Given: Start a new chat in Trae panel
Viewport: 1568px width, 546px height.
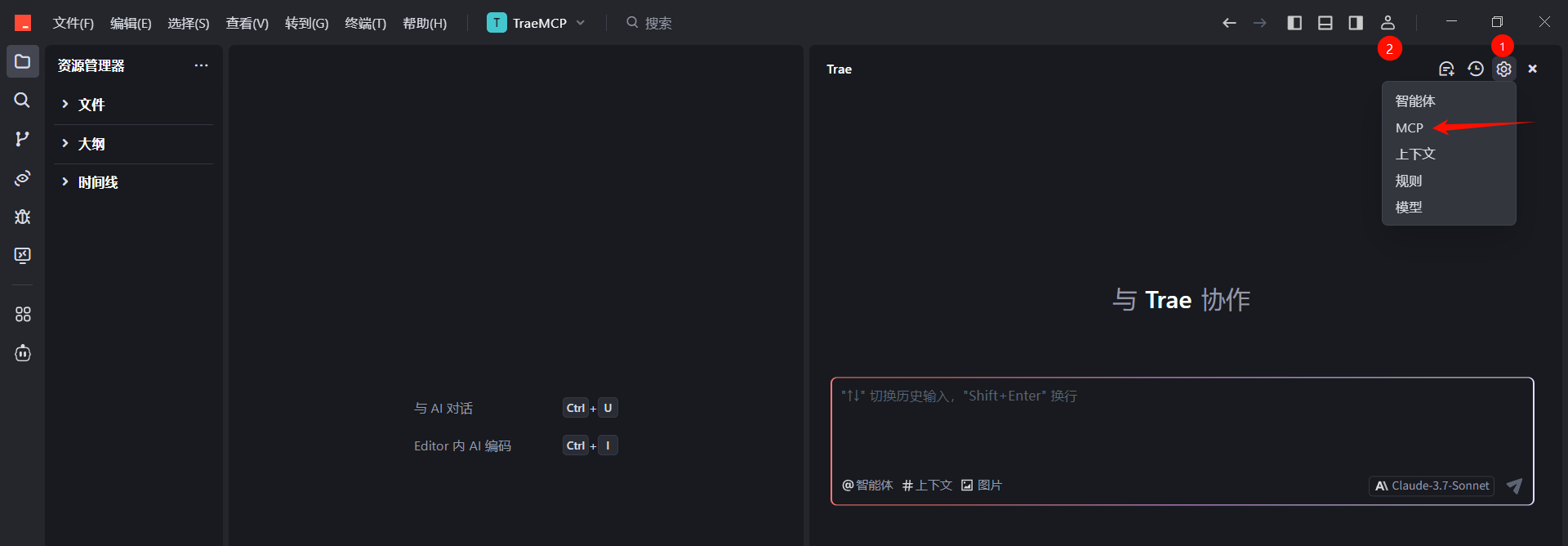Looking at the screenshot, I should 1446,69.
